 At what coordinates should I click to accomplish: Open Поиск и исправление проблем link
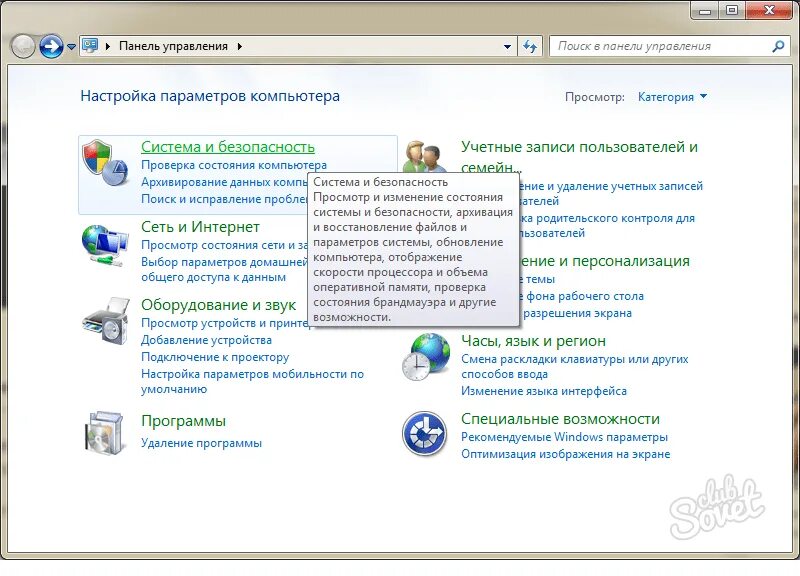tap(224, 199)
